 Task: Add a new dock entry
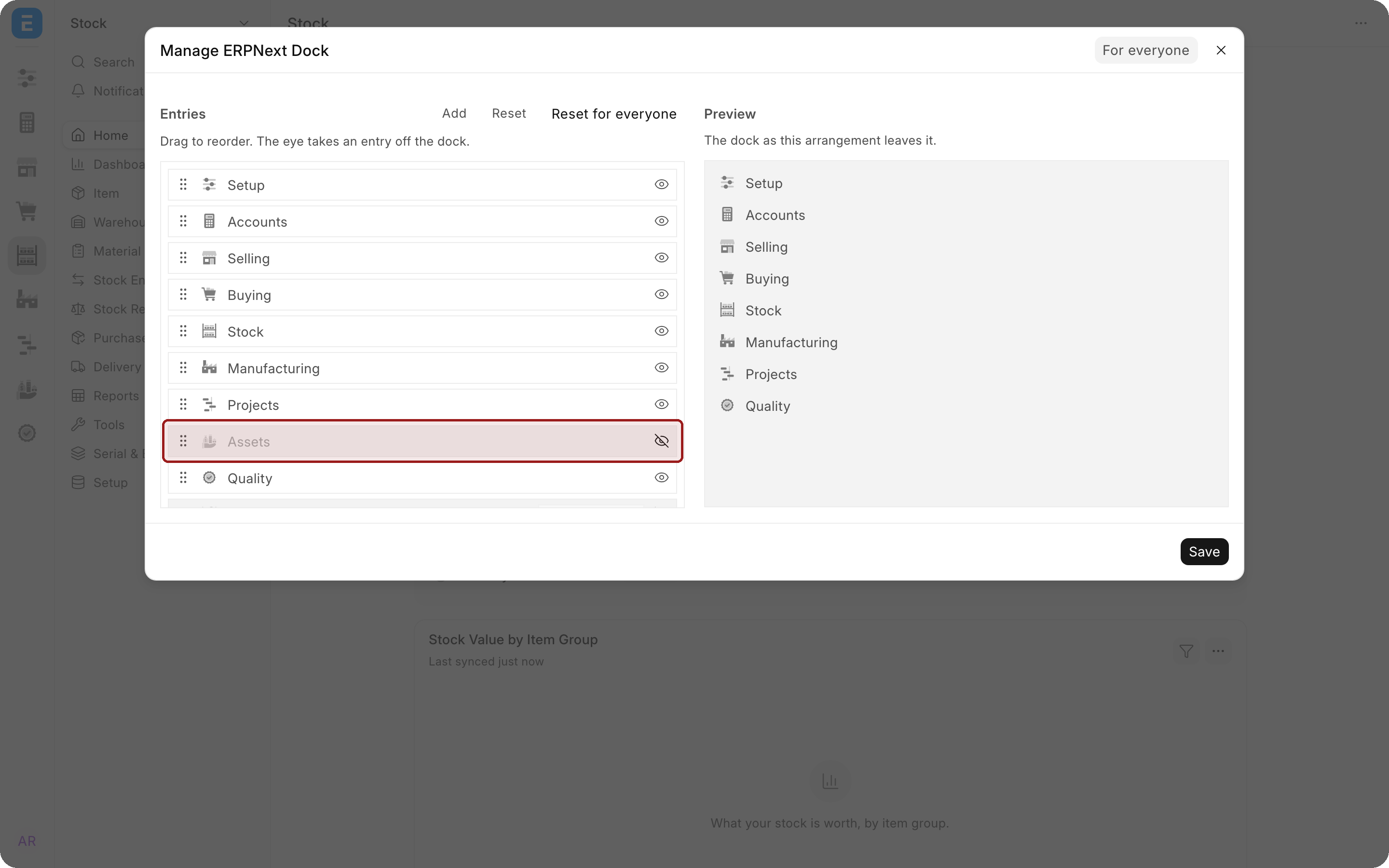point(454,113)
